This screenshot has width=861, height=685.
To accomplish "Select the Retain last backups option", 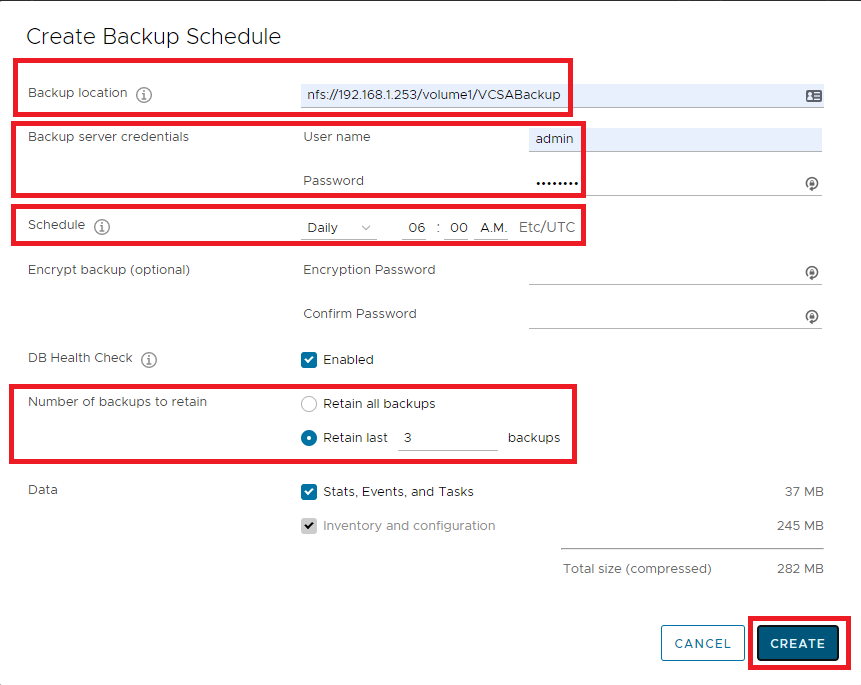I will click(x=309, y=438).
